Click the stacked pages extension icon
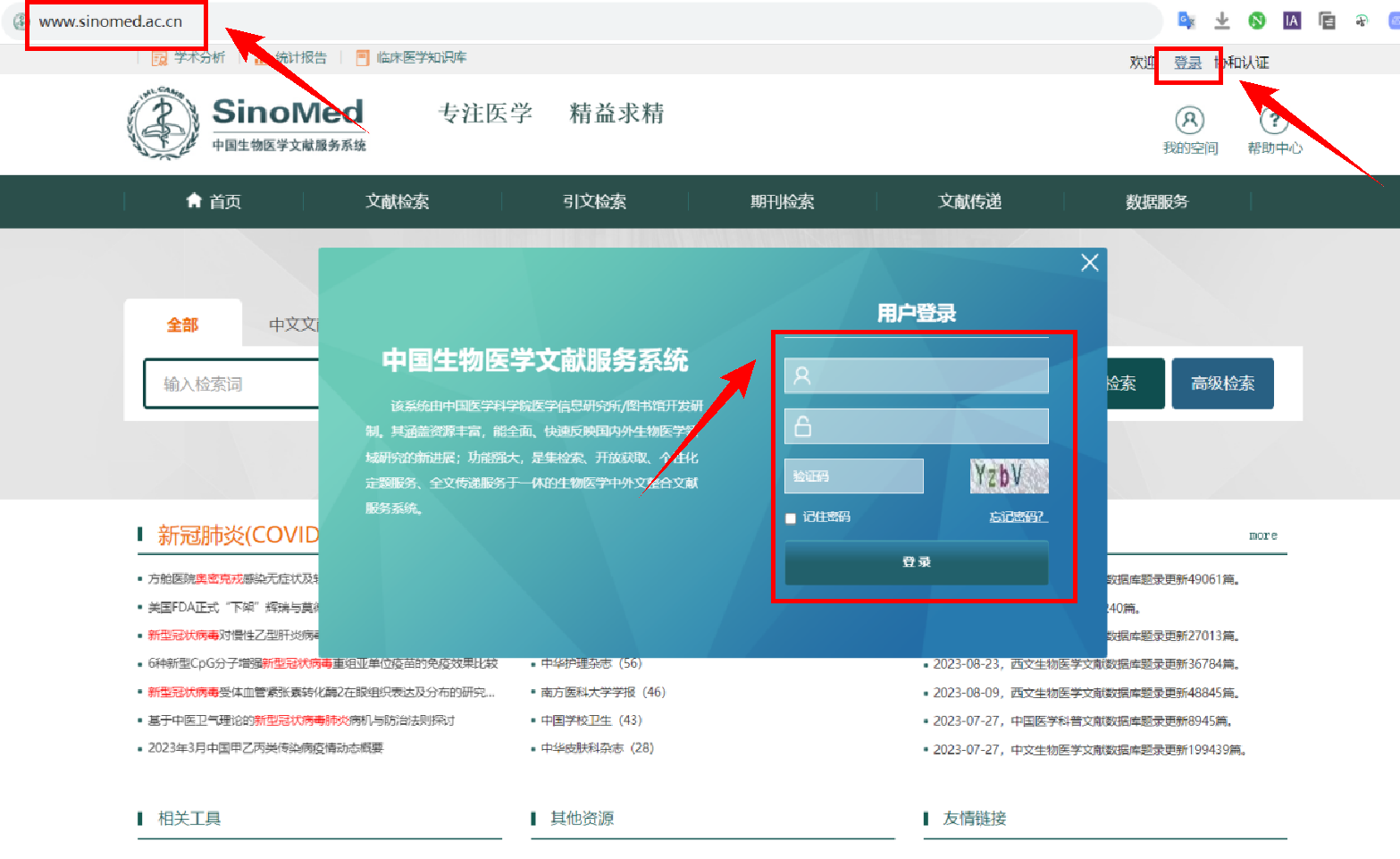The width and height of the screenshot is (1400, 859). click(x=1327, y=21)
